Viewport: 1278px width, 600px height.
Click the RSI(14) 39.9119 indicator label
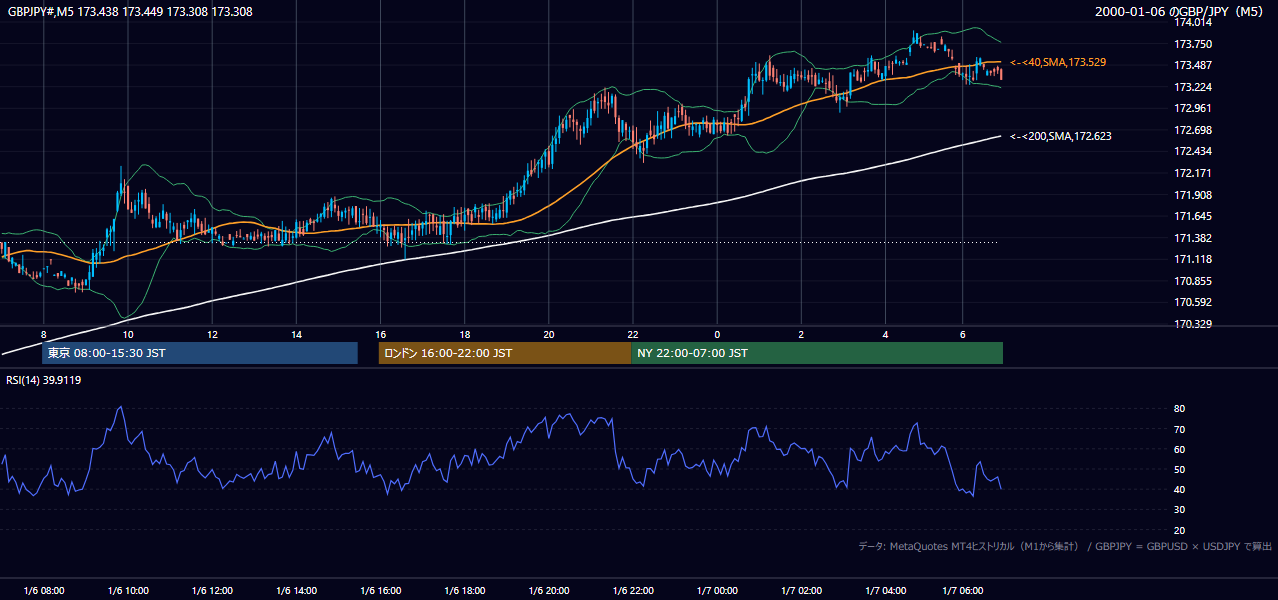click(44, 380)
